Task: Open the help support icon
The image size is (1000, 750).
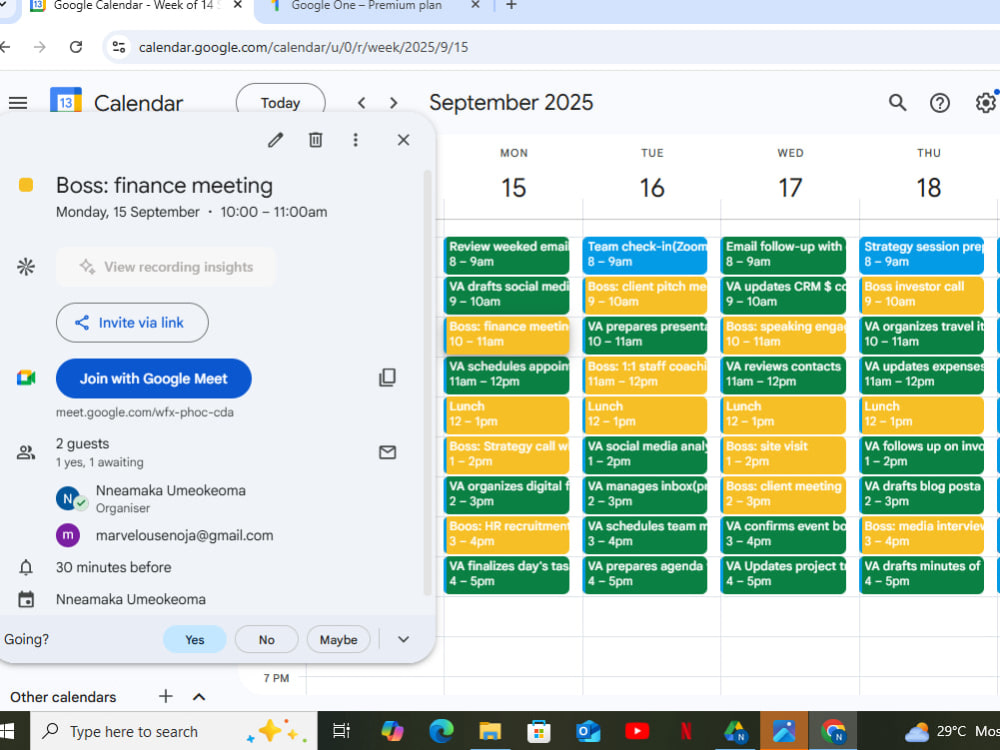Action: click(x=939, y=103)
